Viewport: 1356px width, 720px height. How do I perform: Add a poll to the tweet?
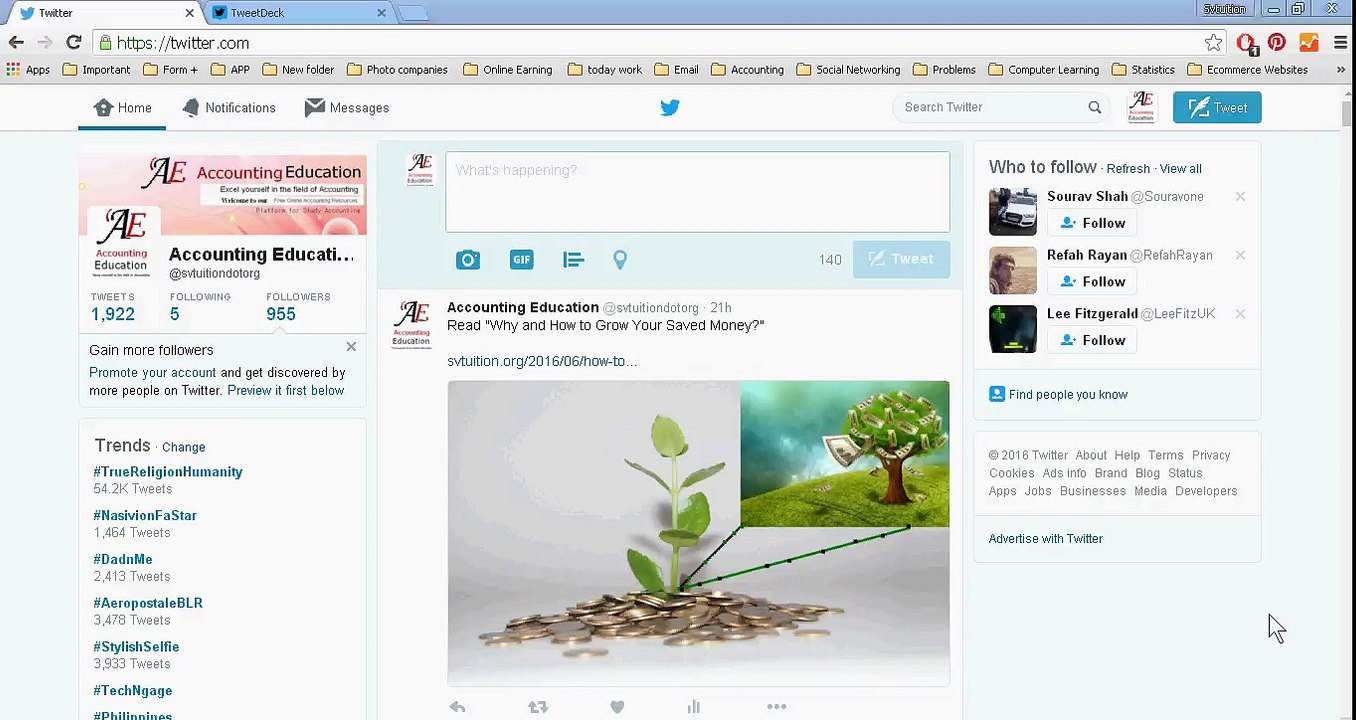click(573, 260)
